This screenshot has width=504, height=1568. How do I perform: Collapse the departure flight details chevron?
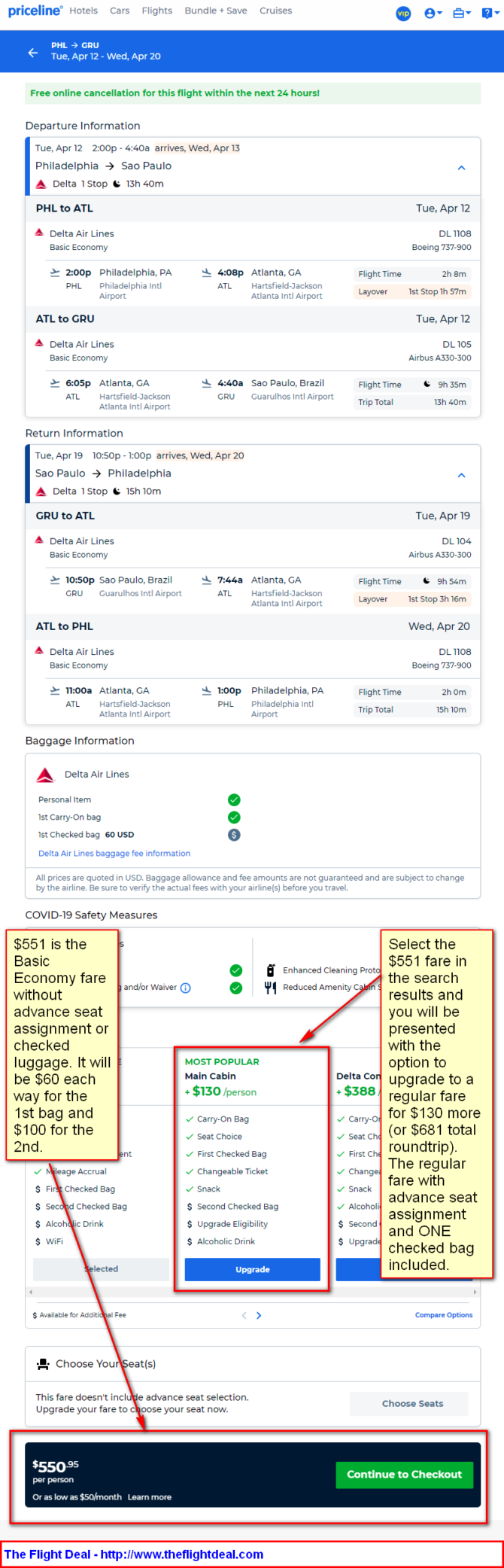point(461,168)
